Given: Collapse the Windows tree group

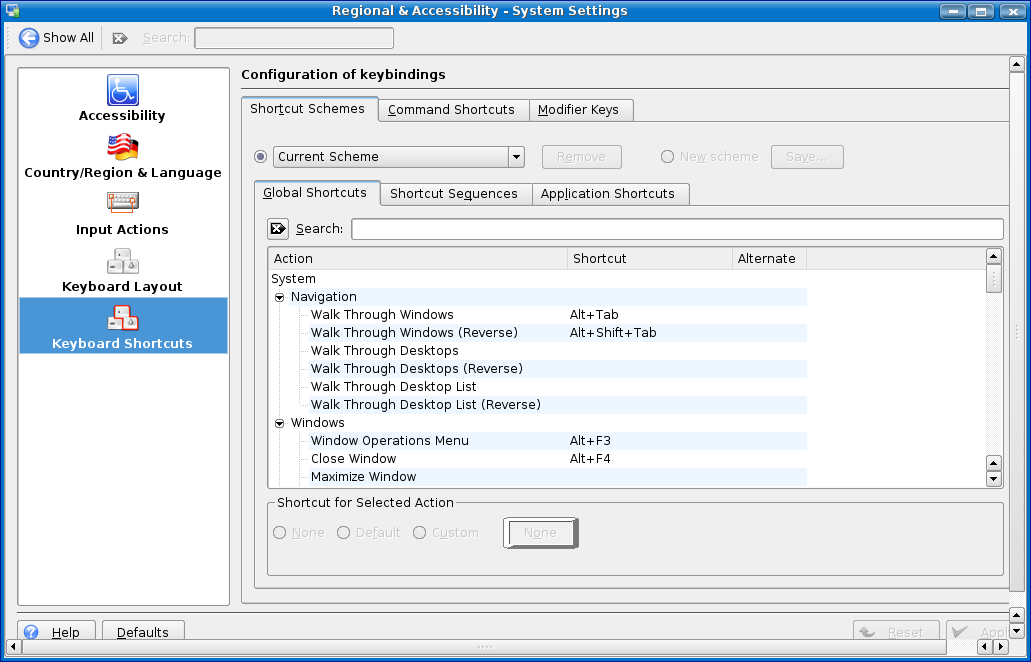Looking at the screenshot, I should [x=280, y=423].
